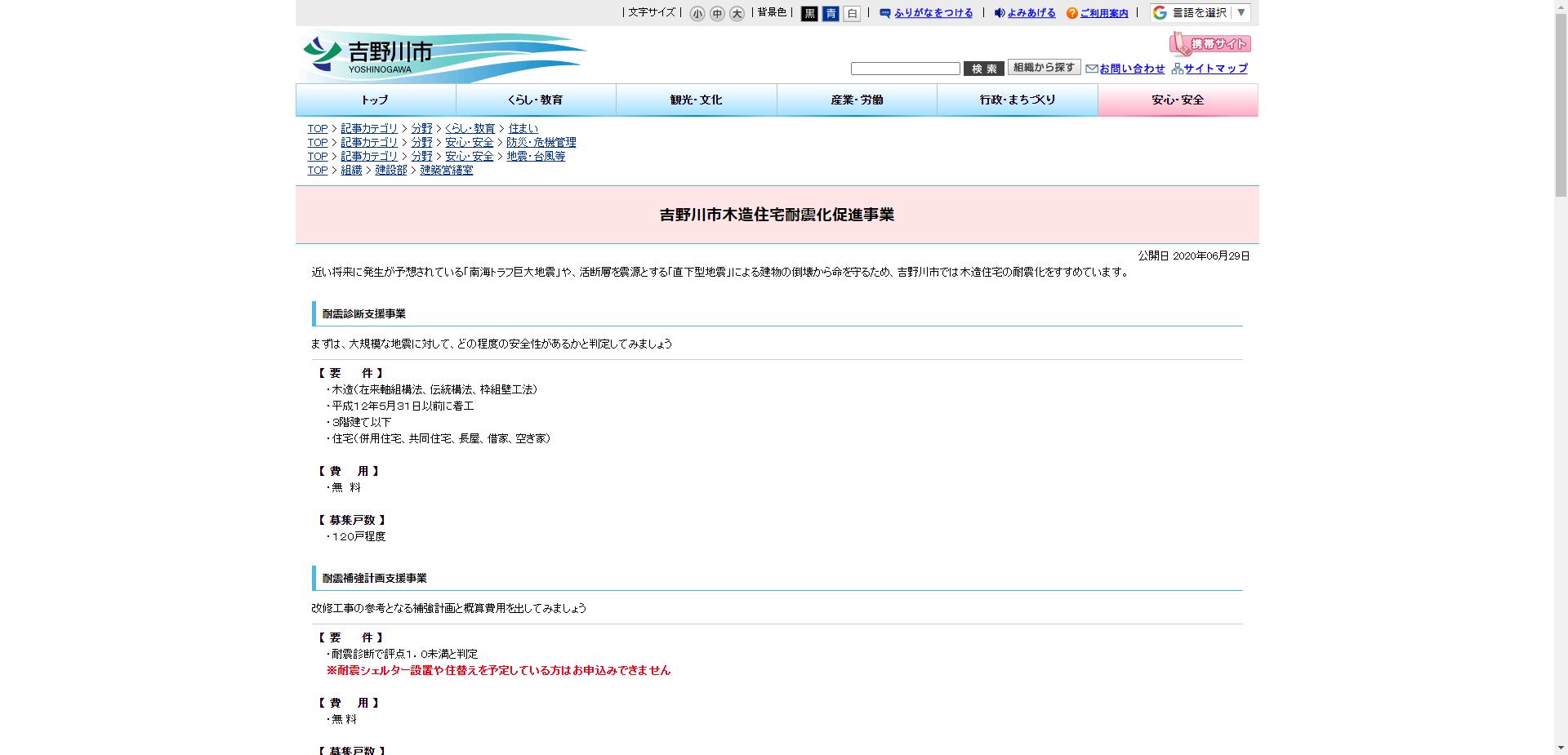
Task: Select 白 background color option
Action: (851, 14)
